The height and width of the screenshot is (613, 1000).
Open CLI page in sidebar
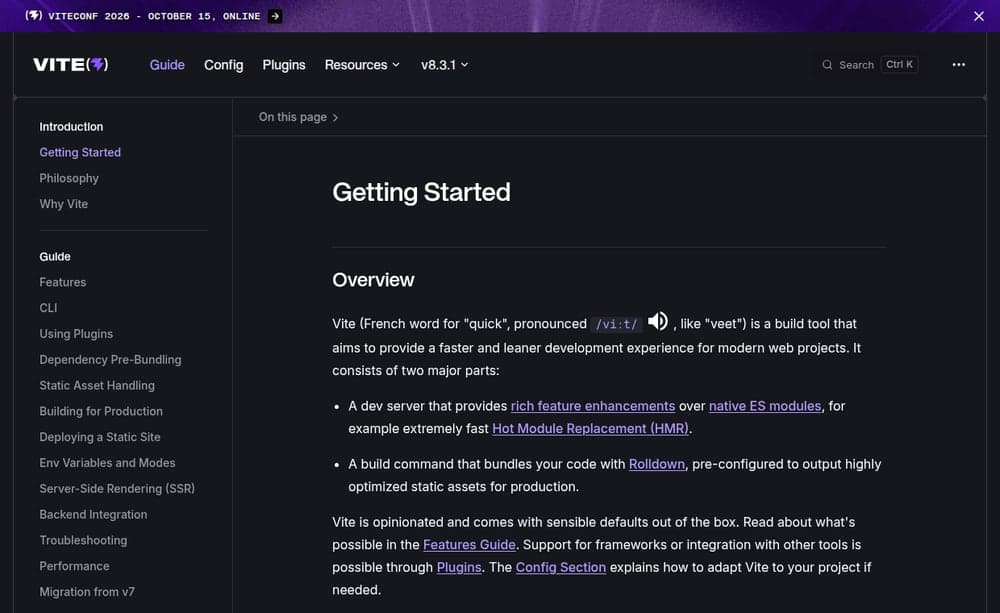tap(48, 308)
